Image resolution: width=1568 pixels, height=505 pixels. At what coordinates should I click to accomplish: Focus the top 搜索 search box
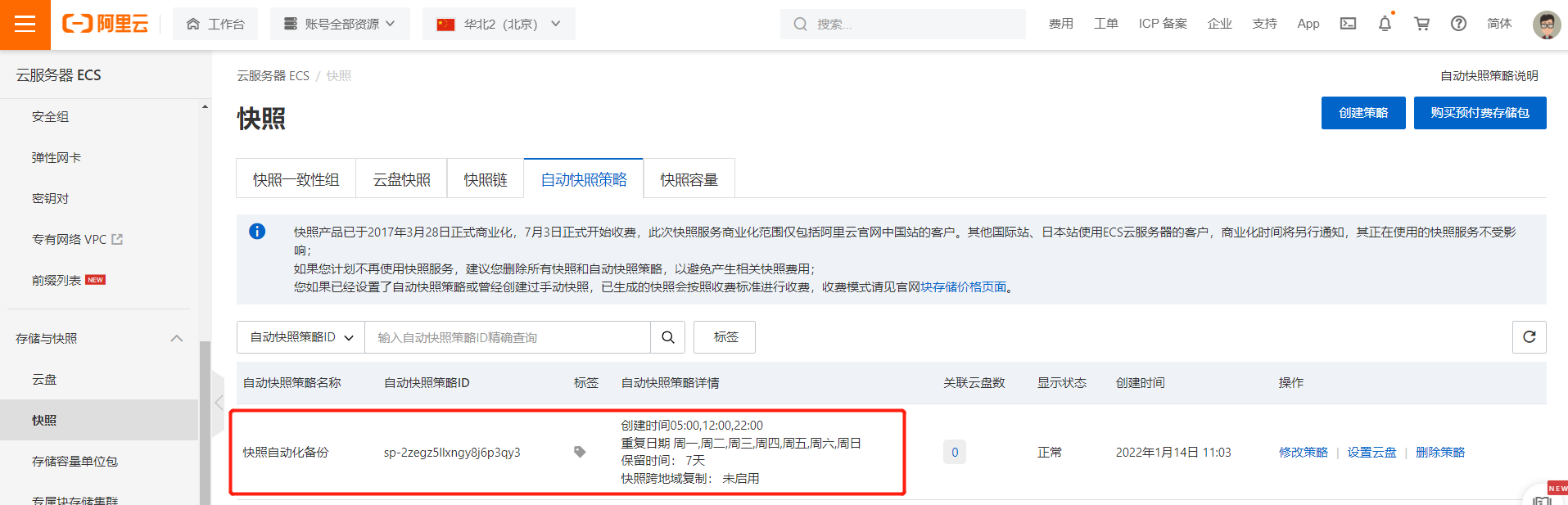click(902, 24)
